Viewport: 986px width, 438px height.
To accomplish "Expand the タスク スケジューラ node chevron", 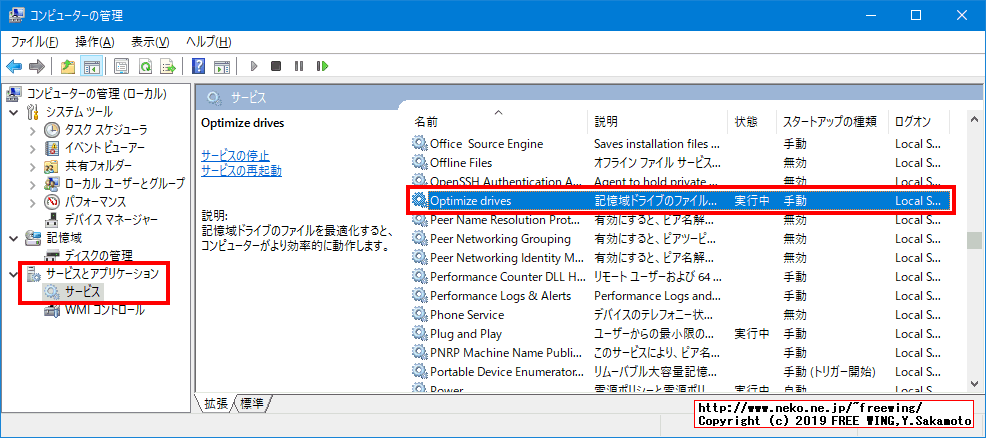I will tap(33, 130).
